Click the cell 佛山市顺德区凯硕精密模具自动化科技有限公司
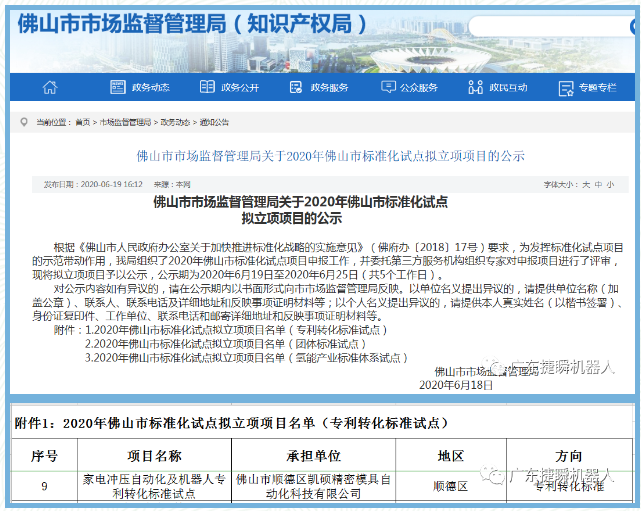The image size is (641, 511). tap(313, 486)
